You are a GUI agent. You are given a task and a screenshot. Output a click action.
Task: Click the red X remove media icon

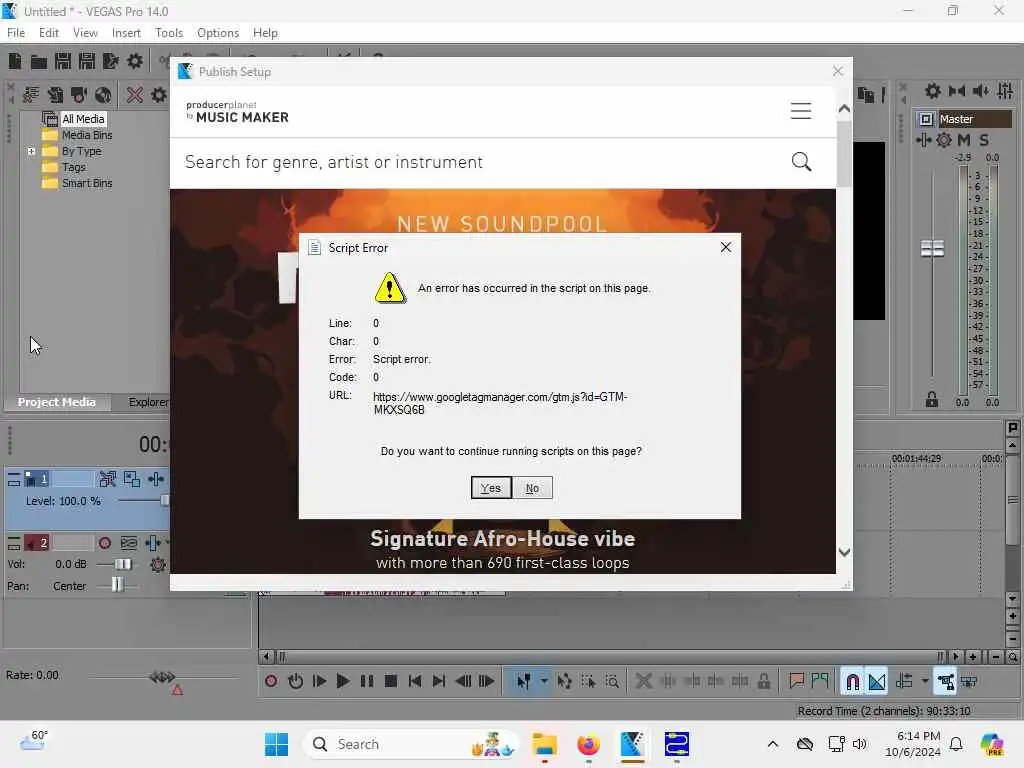[135, 95]
